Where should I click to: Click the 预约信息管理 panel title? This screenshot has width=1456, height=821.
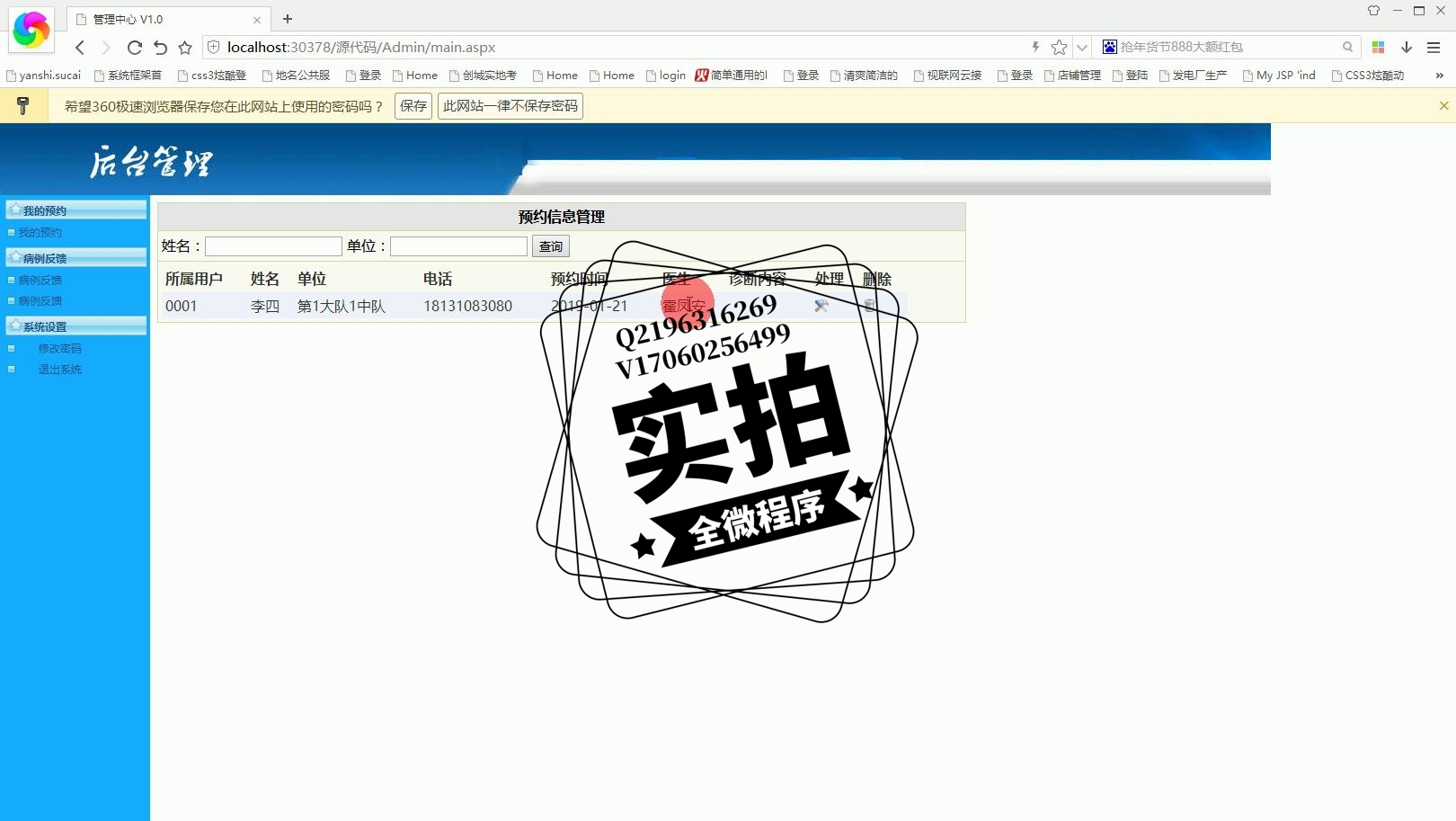[562, 217]
